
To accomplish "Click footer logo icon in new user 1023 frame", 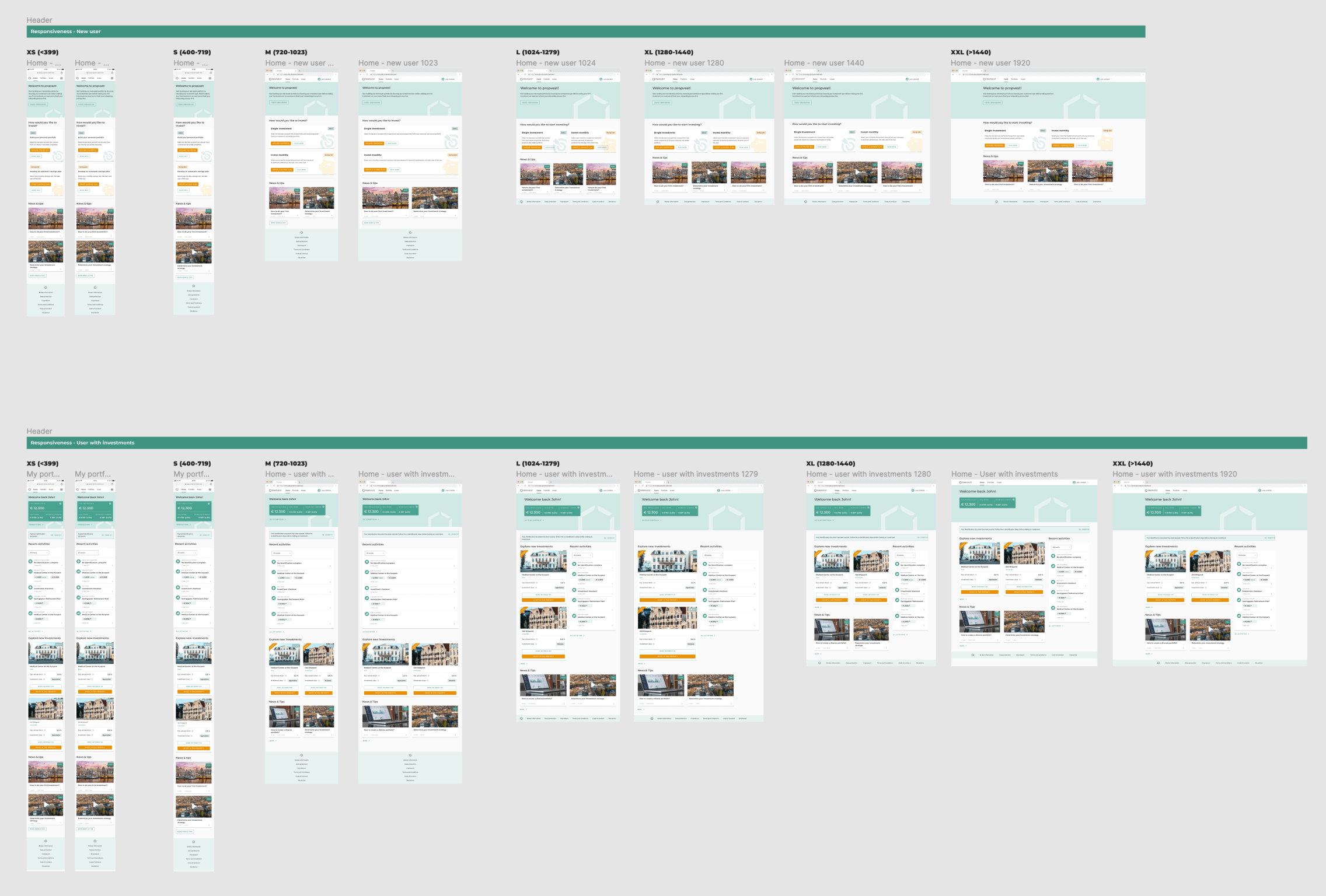I will pos(410,232).
